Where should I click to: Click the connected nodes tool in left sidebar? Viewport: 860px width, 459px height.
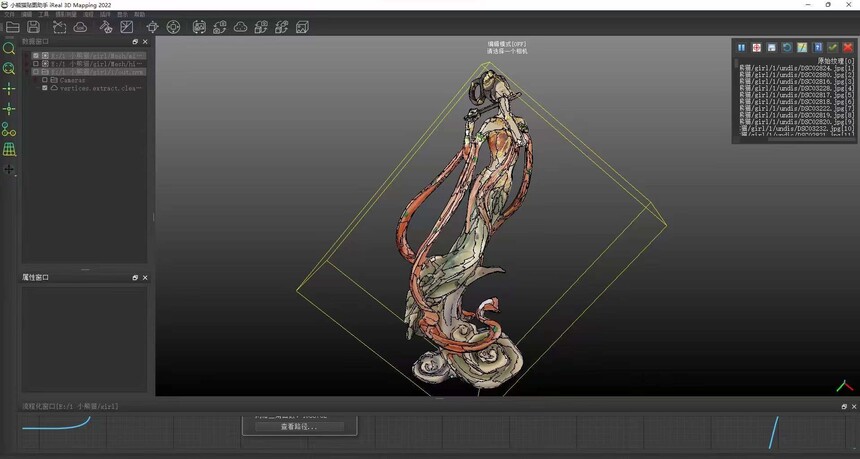click(9, 129)
